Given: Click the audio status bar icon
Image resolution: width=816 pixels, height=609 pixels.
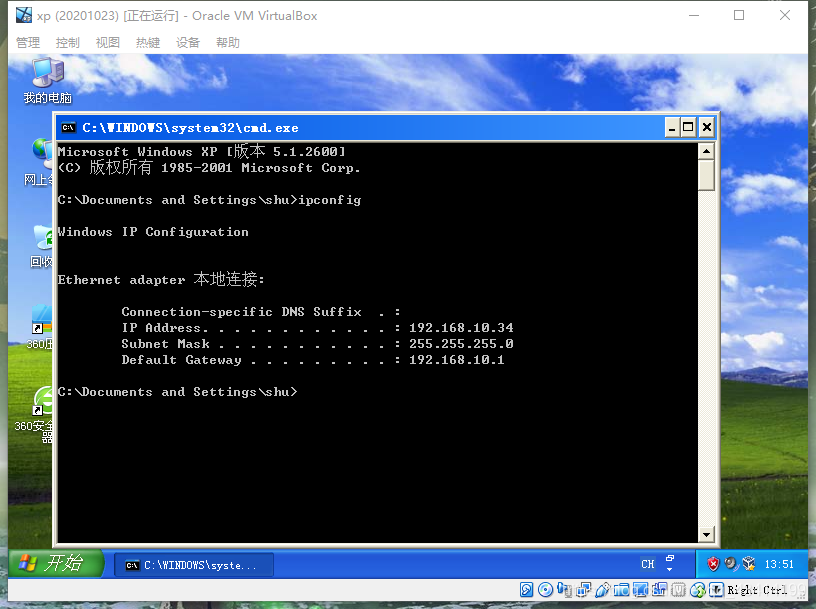Looking at the screenshot, I should (x=565, y=589).
